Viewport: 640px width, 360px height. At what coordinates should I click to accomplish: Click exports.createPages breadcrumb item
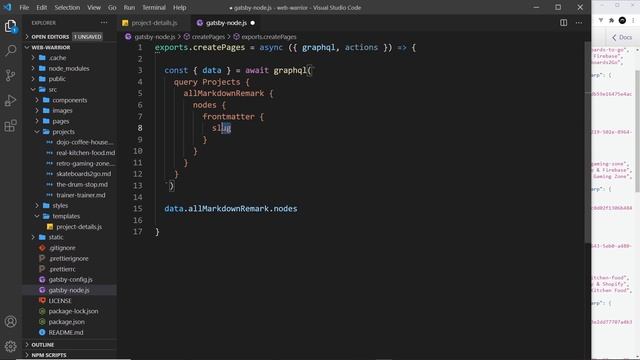point(264,37)
